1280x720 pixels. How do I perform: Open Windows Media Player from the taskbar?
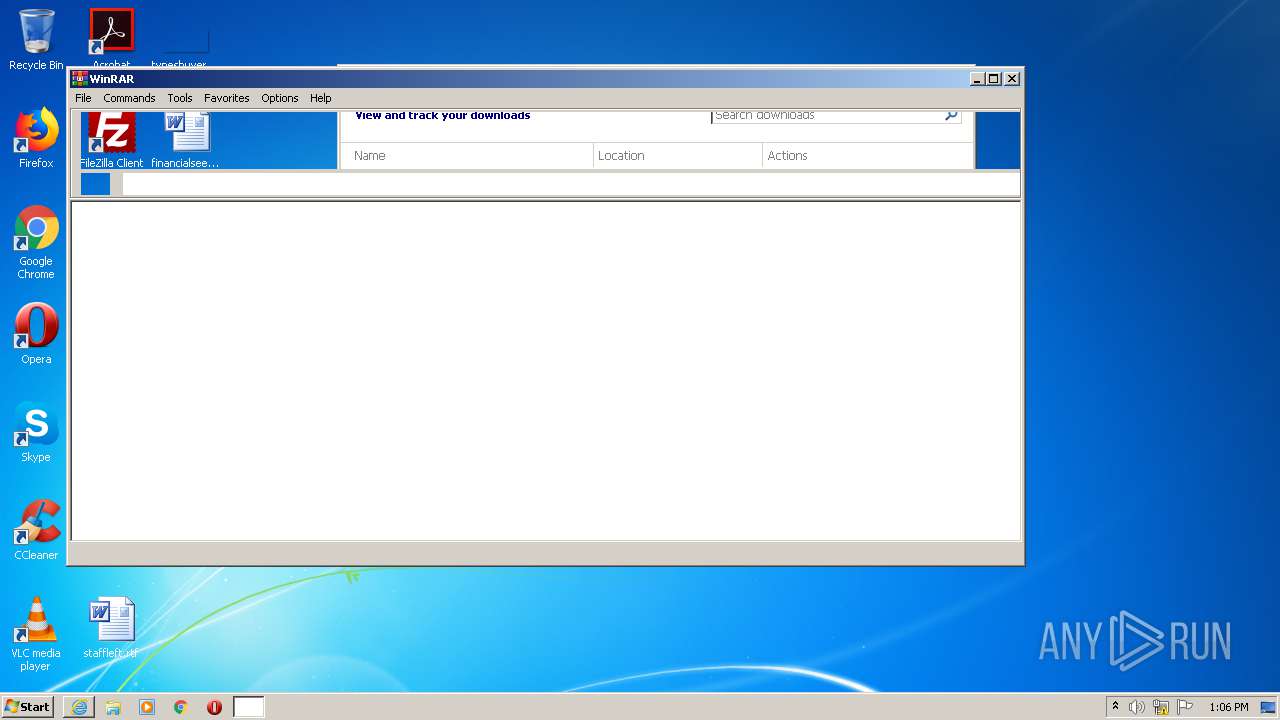coord(147,707)
